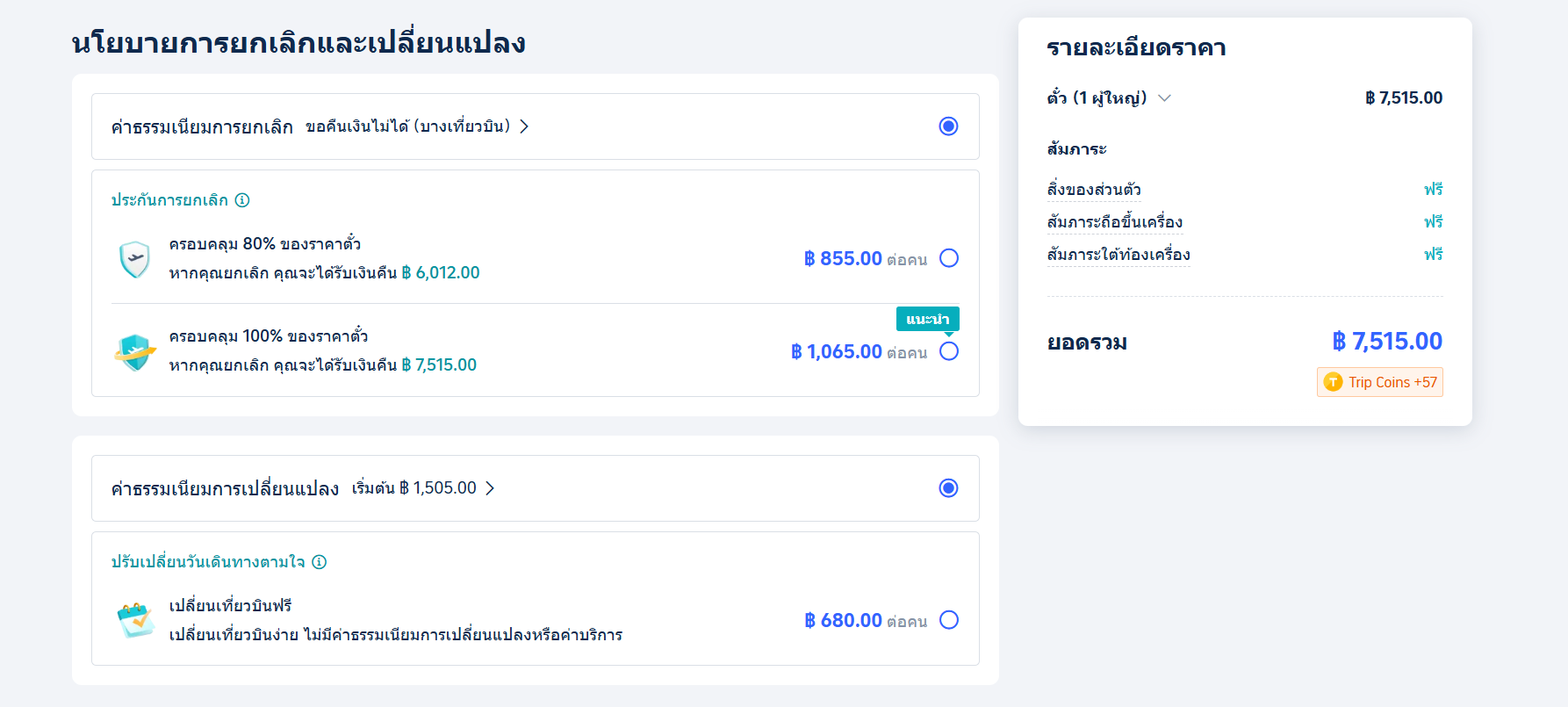Screen dimensions: 1568x707
Task: Click ครอบคลุม 100% ของราคาตั๋ว text
Action: point(269,335)
